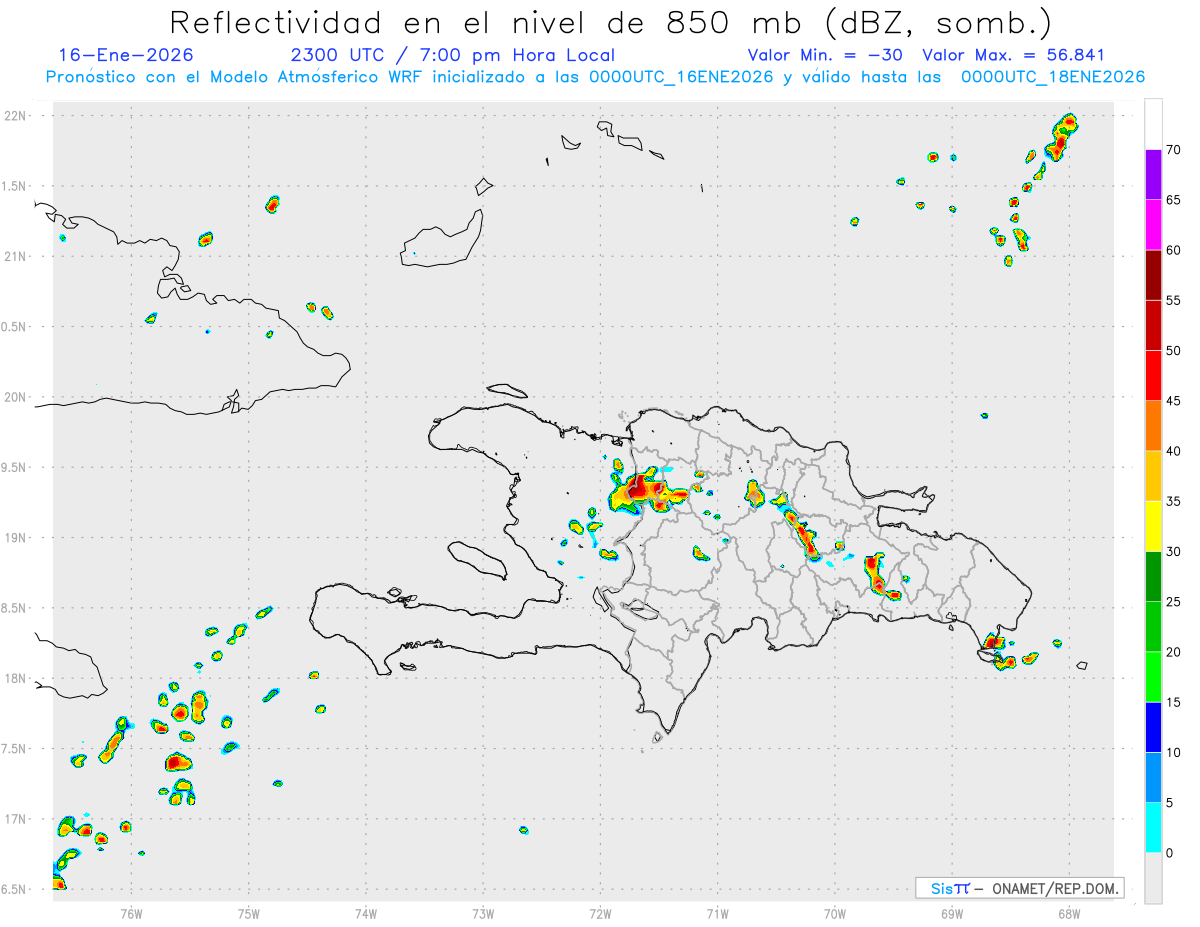Click the colorbar tick label "10"
Image resolution: width=1200 pixels, height=927 pixels.
click(1173, 753)
